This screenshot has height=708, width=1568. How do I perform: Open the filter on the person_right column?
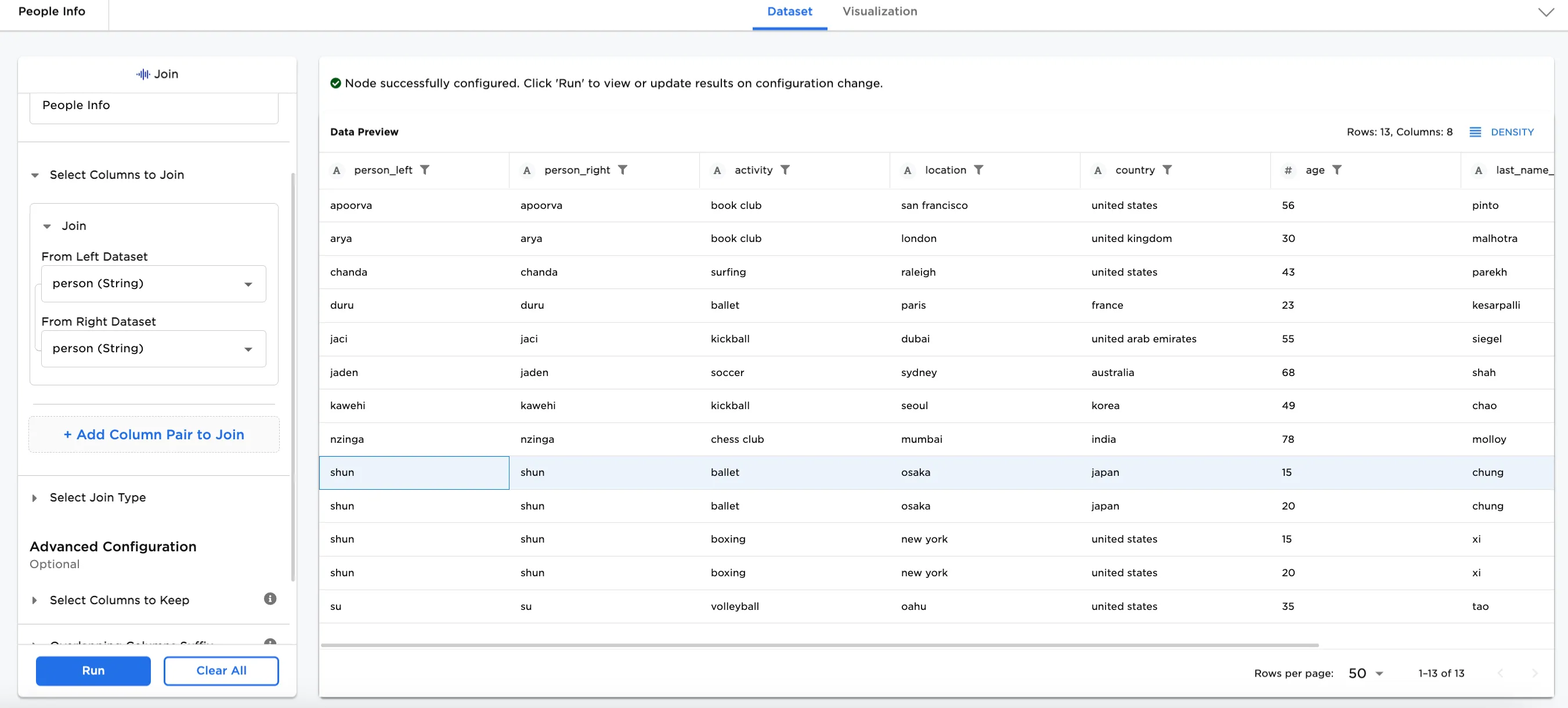pyautogui.click(x=623, y=170)
